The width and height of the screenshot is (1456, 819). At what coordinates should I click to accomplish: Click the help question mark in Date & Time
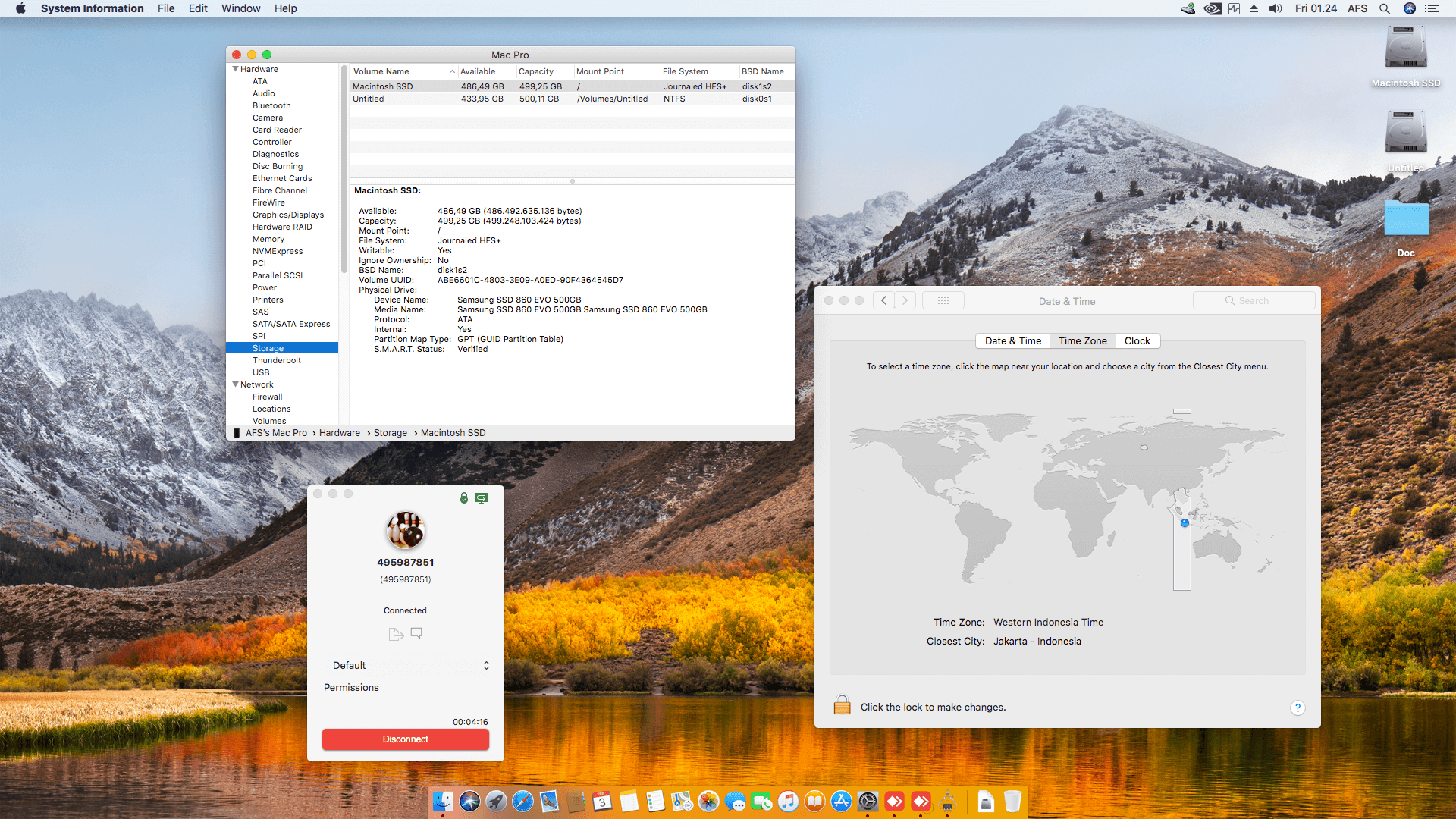(x=1298, y=708)
